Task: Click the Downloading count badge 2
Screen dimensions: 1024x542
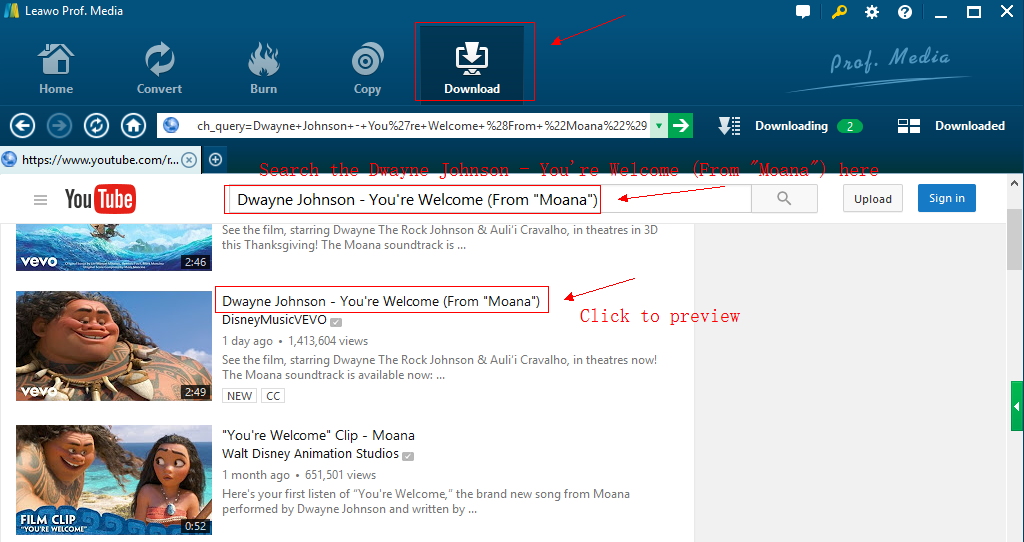Action: click(850, 126)
